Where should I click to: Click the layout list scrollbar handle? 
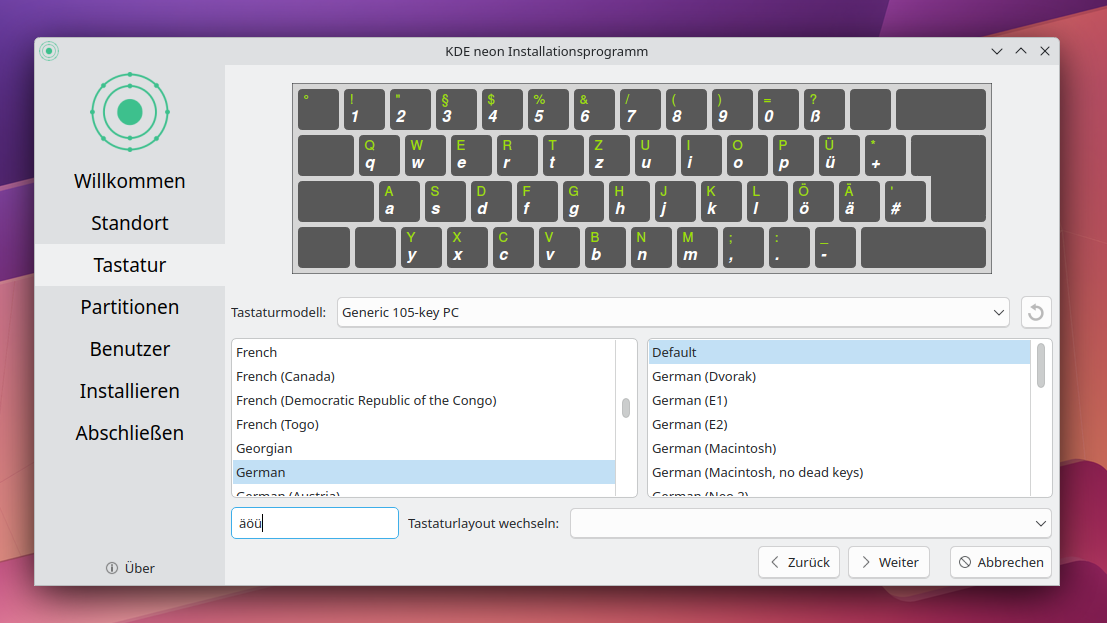pyautogui.click(x=626, y=408)
